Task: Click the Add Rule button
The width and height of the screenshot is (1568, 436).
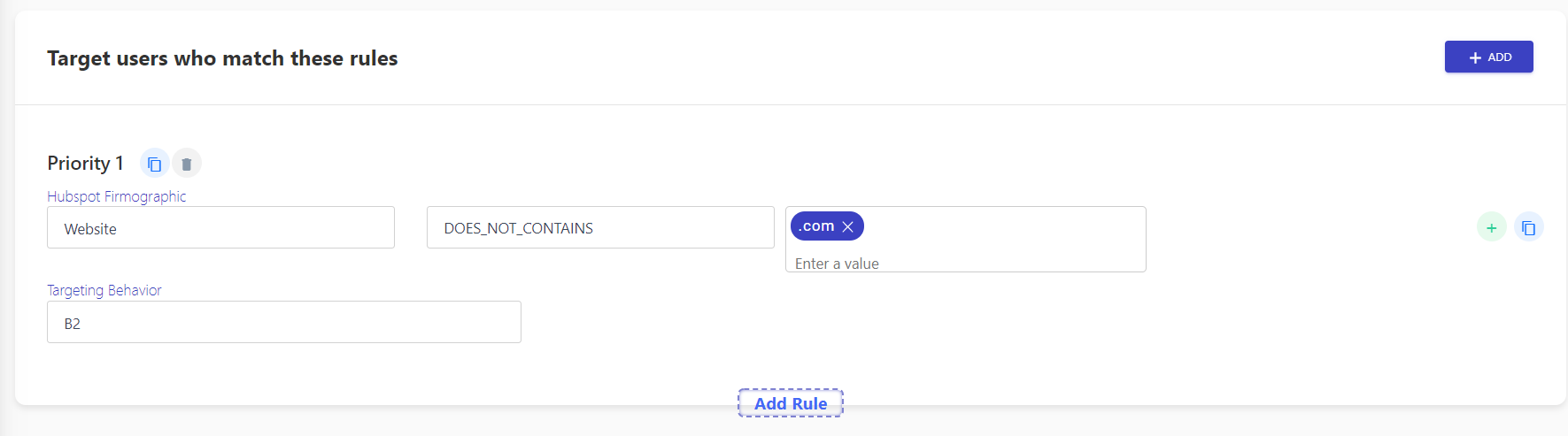Action: 791,403
